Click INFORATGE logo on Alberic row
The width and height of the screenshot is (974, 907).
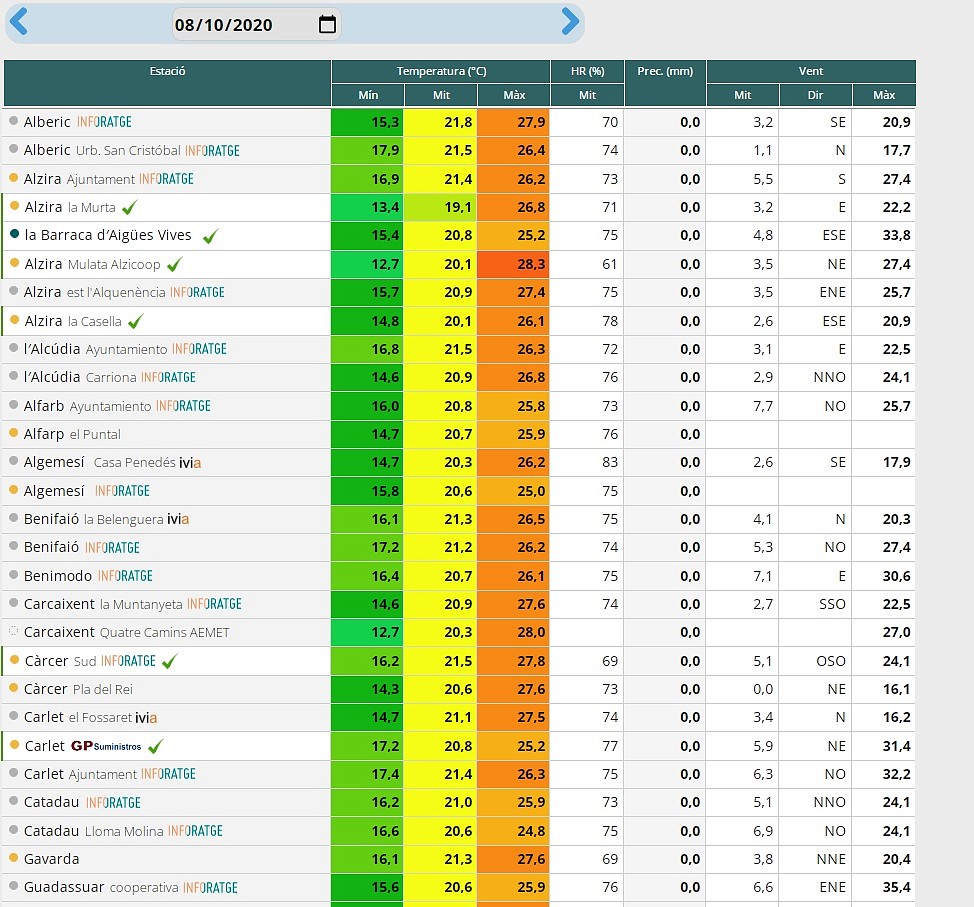coord(104,122)
